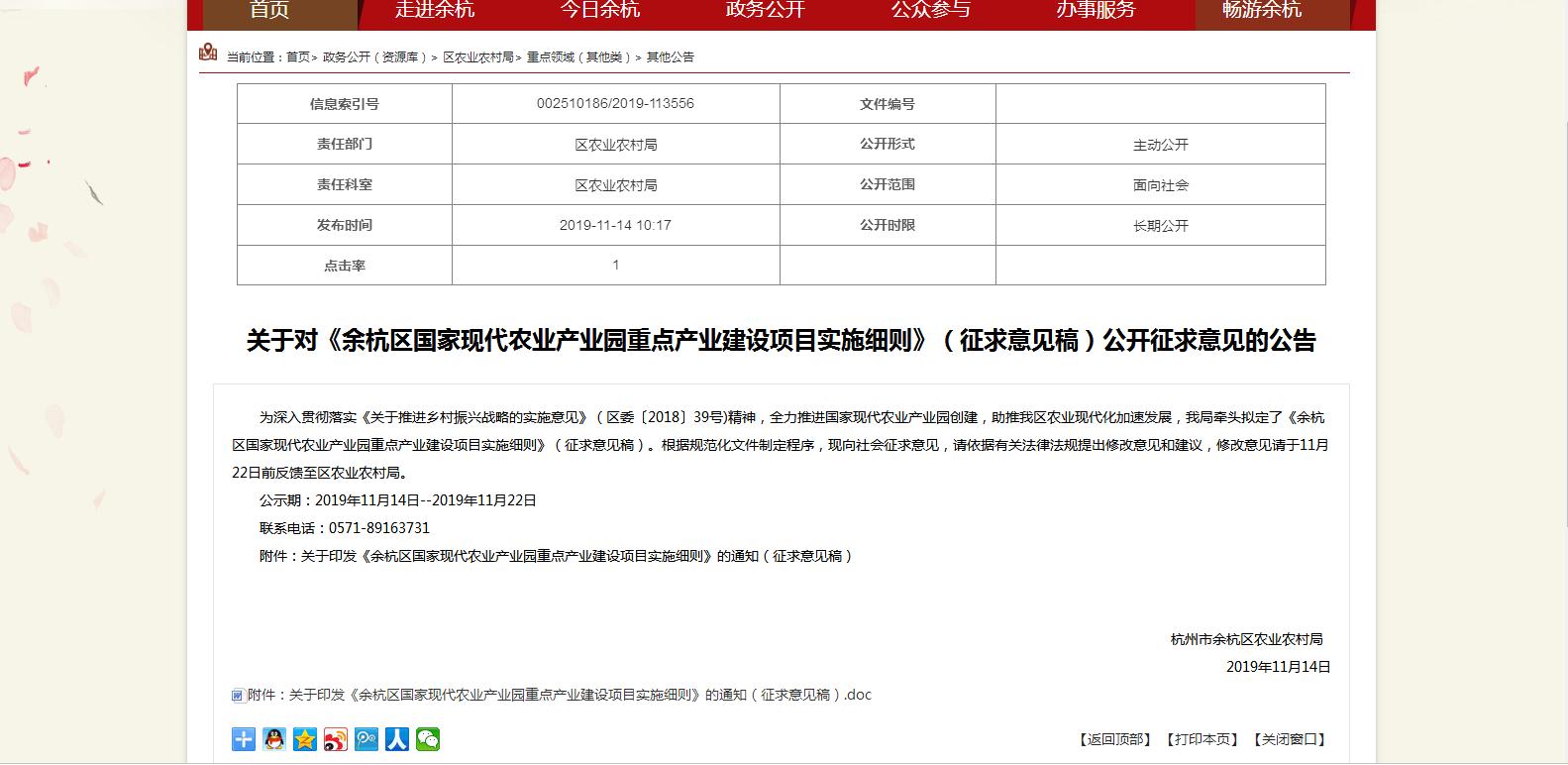The width and height of the screenshot is (1568, 765).
Task: Click the contact phone 0571-89163731
Action: [379, 528]
